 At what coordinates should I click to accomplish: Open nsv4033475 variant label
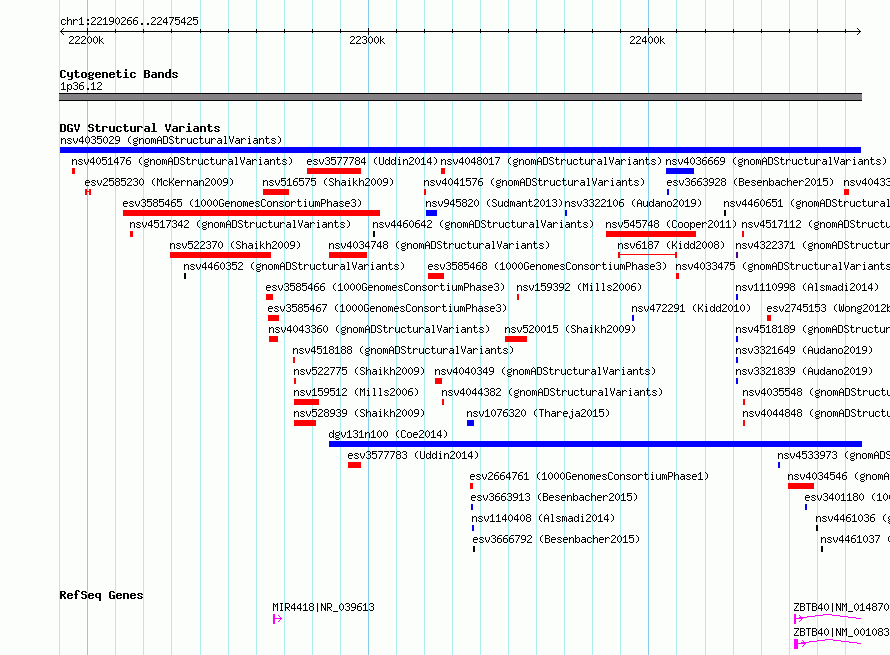coord(783,266)
